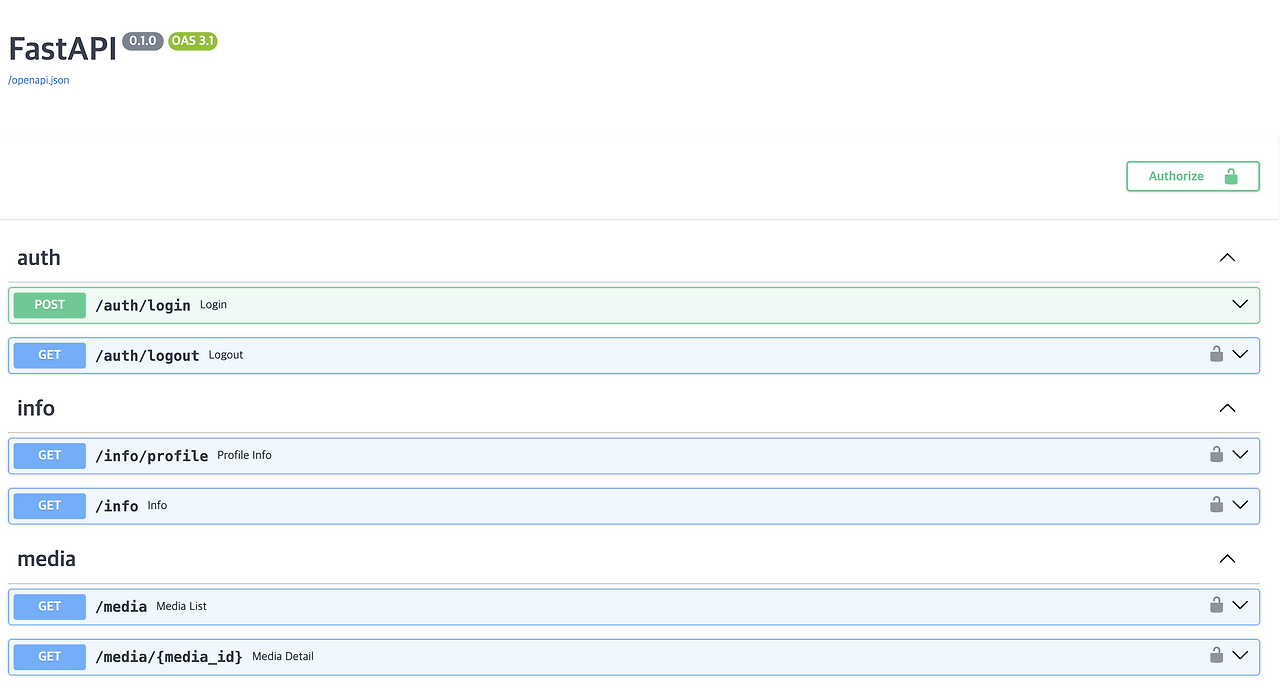Open the /openapi.json link
Viewport: 1280px width, 690px height.
(39, 80)
